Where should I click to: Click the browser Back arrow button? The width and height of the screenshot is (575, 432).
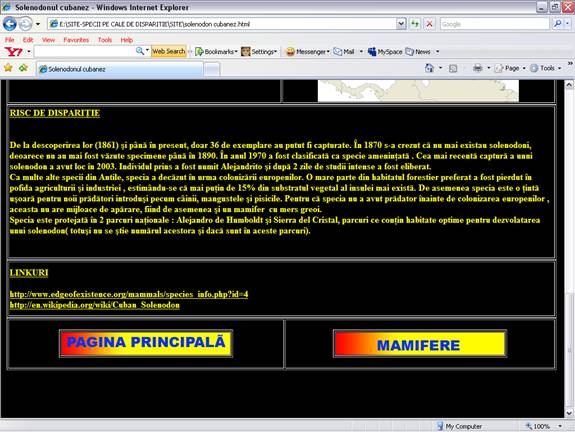coord(10,24)
